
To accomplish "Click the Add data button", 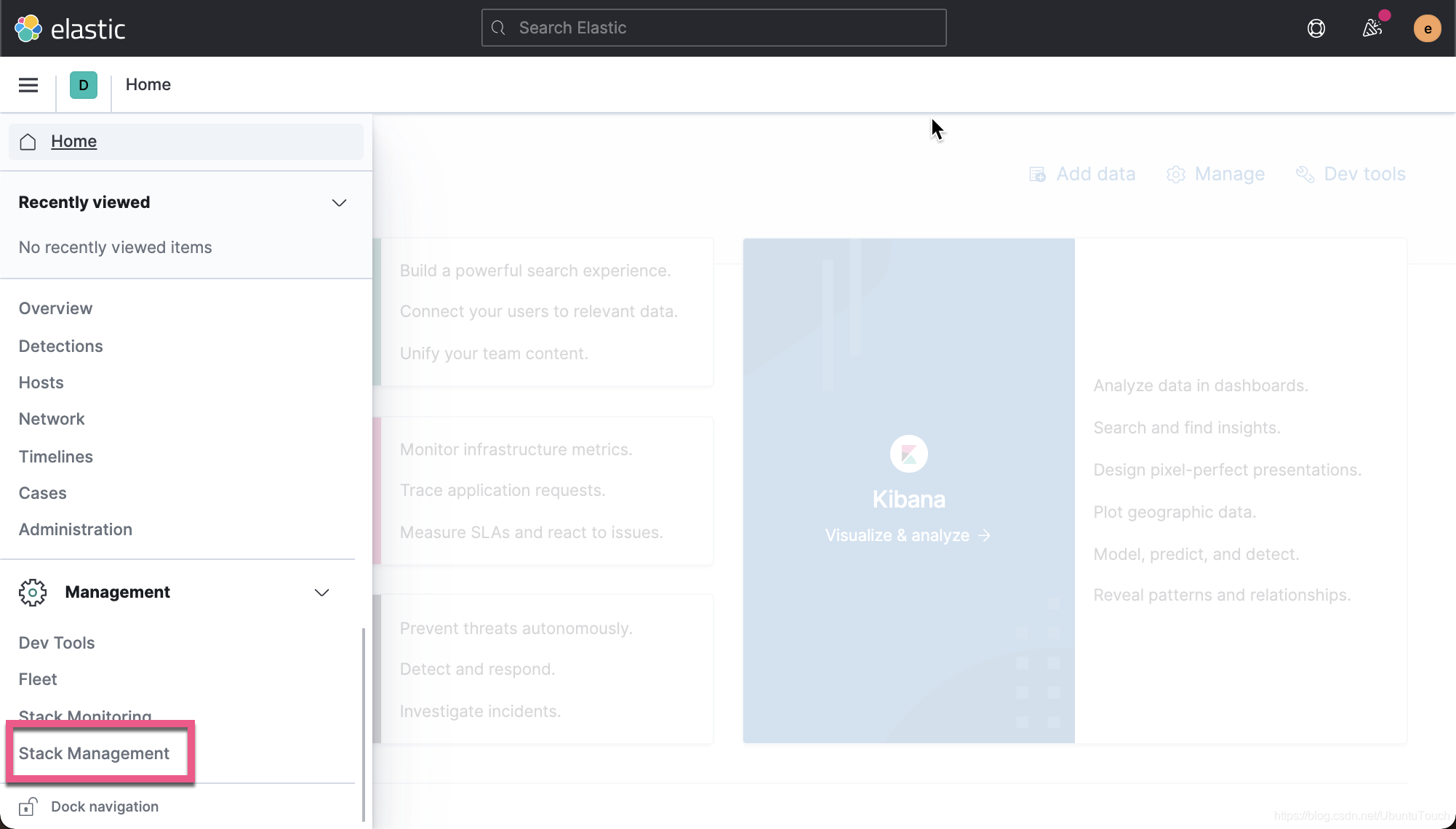I will point(1082,174).
